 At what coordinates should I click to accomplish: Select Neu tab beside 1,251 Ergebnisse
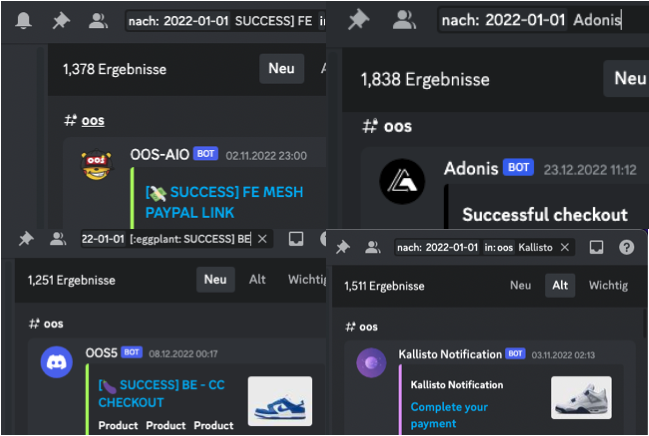tap(215, 279)
